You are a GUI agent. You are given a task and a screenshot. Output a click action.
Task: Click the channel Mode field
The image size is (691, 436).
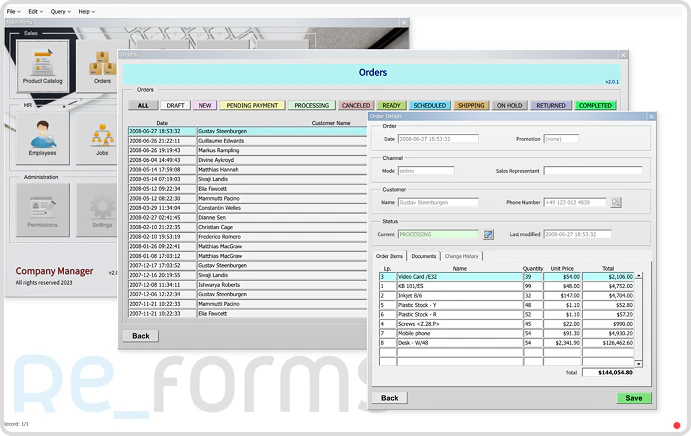point(426,171)
